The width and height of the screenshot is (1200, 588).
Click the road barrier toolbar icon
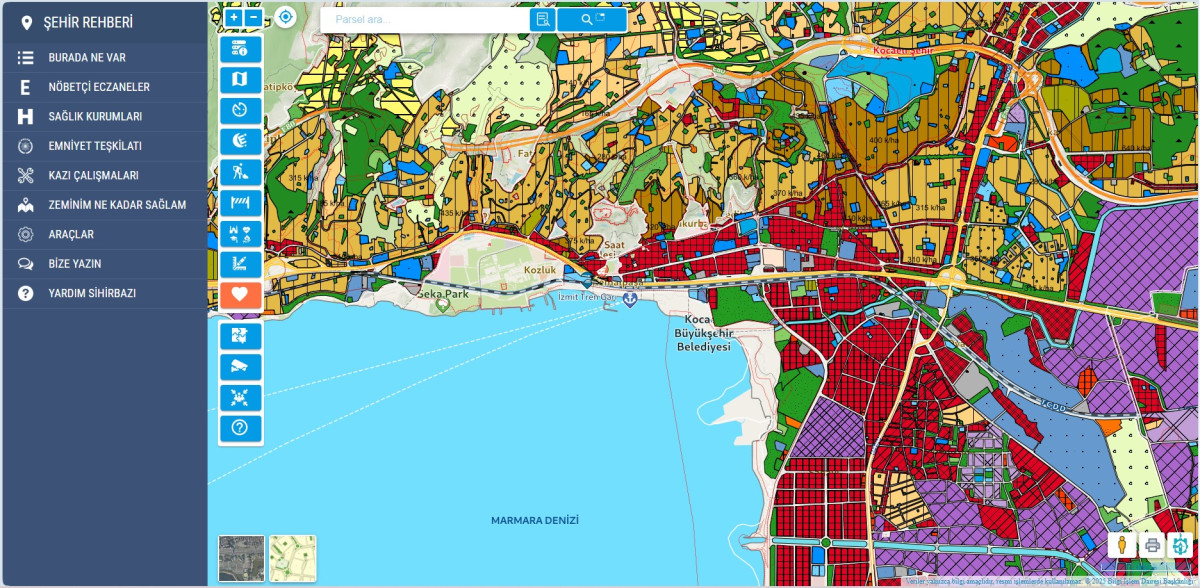click(240, 203)
